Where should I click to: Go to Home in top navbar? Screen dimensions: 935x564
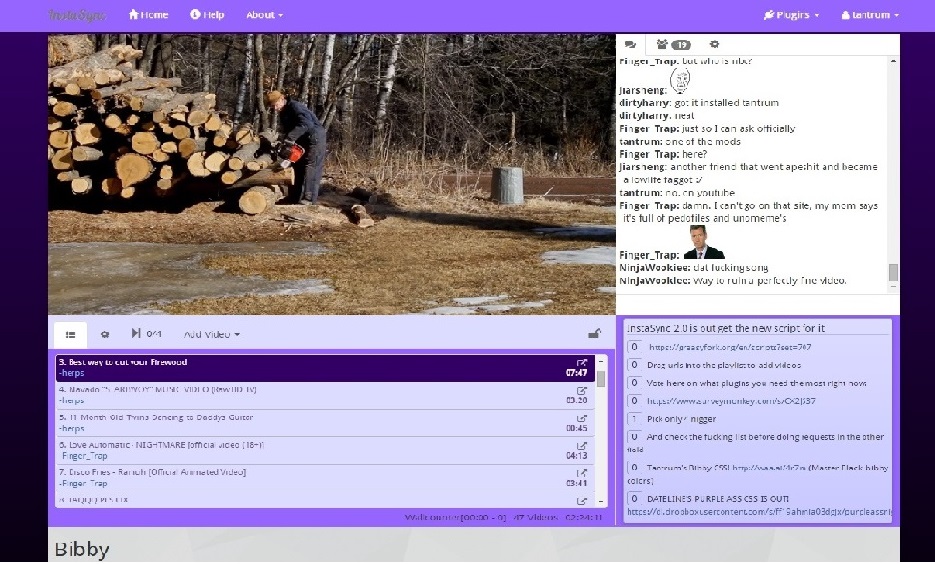[x=148, y=15]
